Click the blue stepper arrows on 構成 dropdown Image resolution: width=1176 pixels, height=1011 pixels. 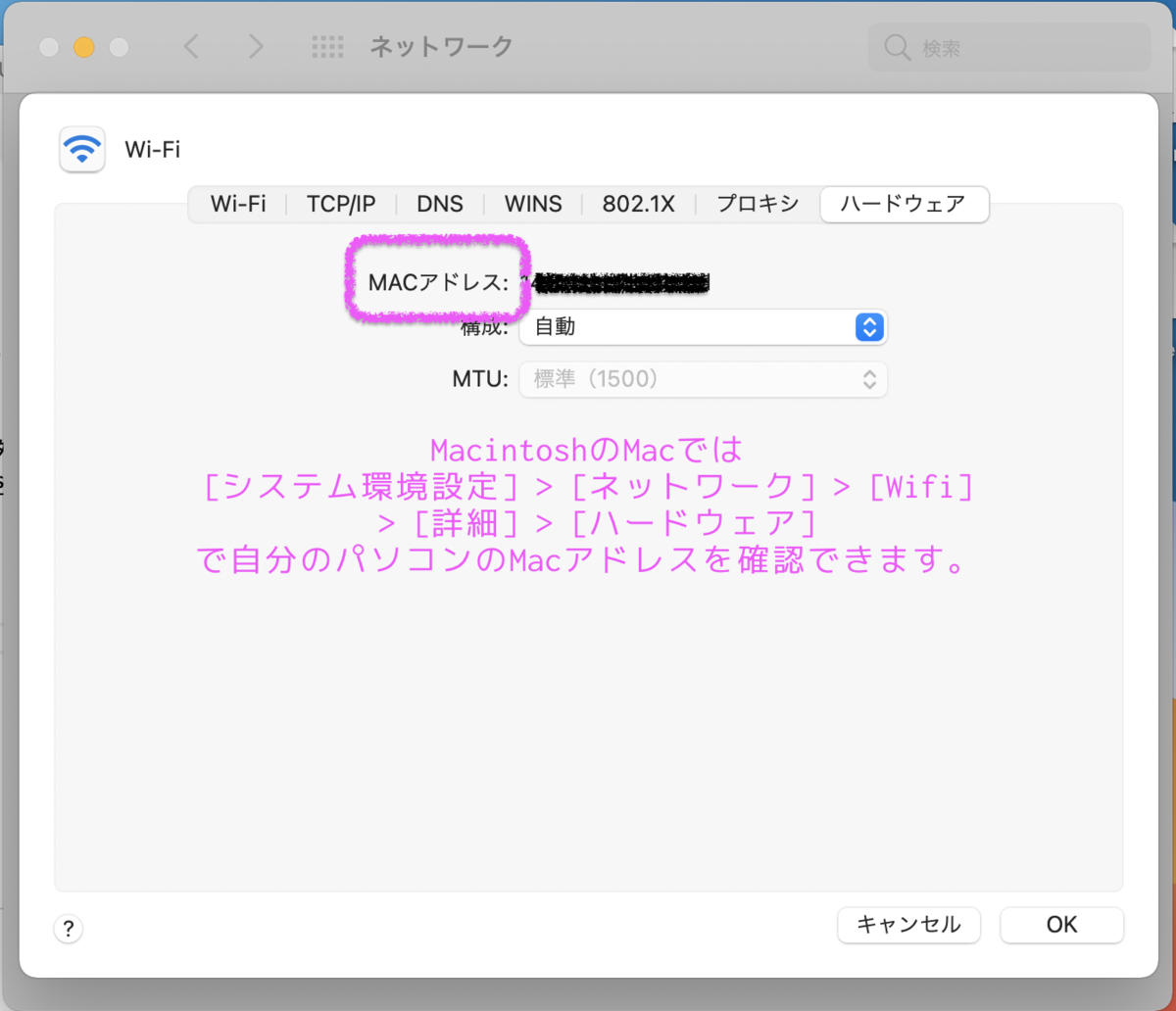(869, 327)
